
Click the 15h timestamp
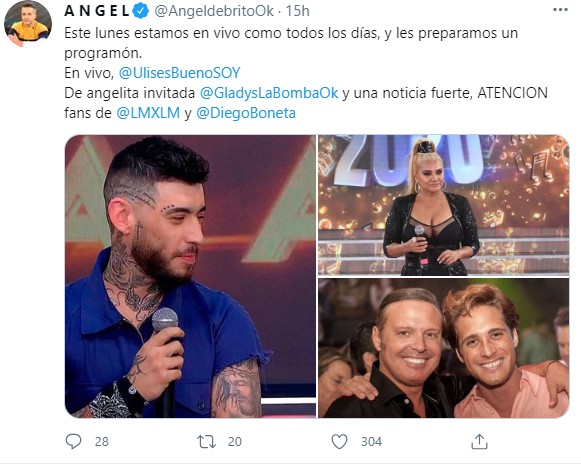pyautogui.click(x=298, y=11)
